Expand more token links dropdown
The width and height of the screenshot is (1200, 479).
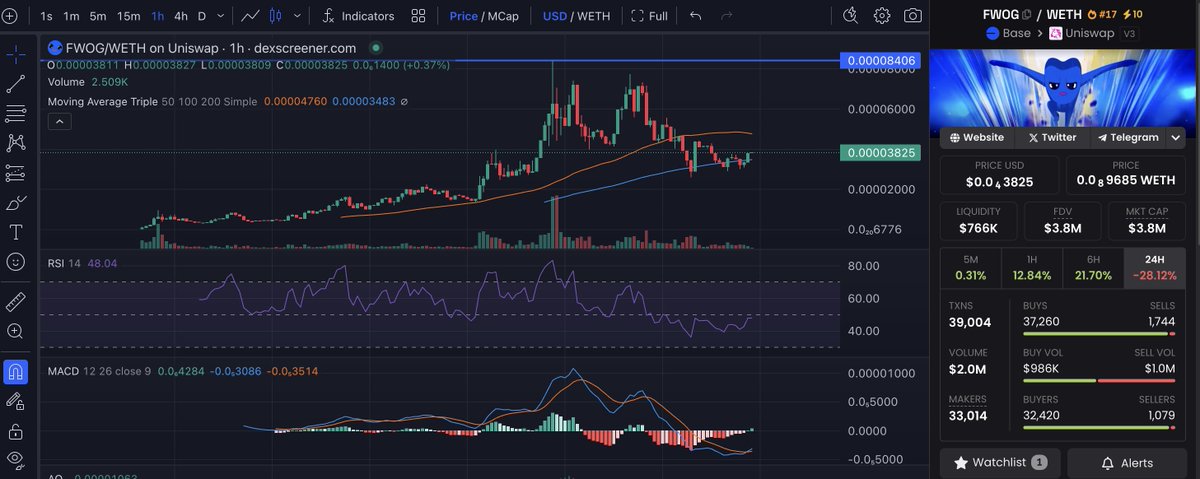1176,138
